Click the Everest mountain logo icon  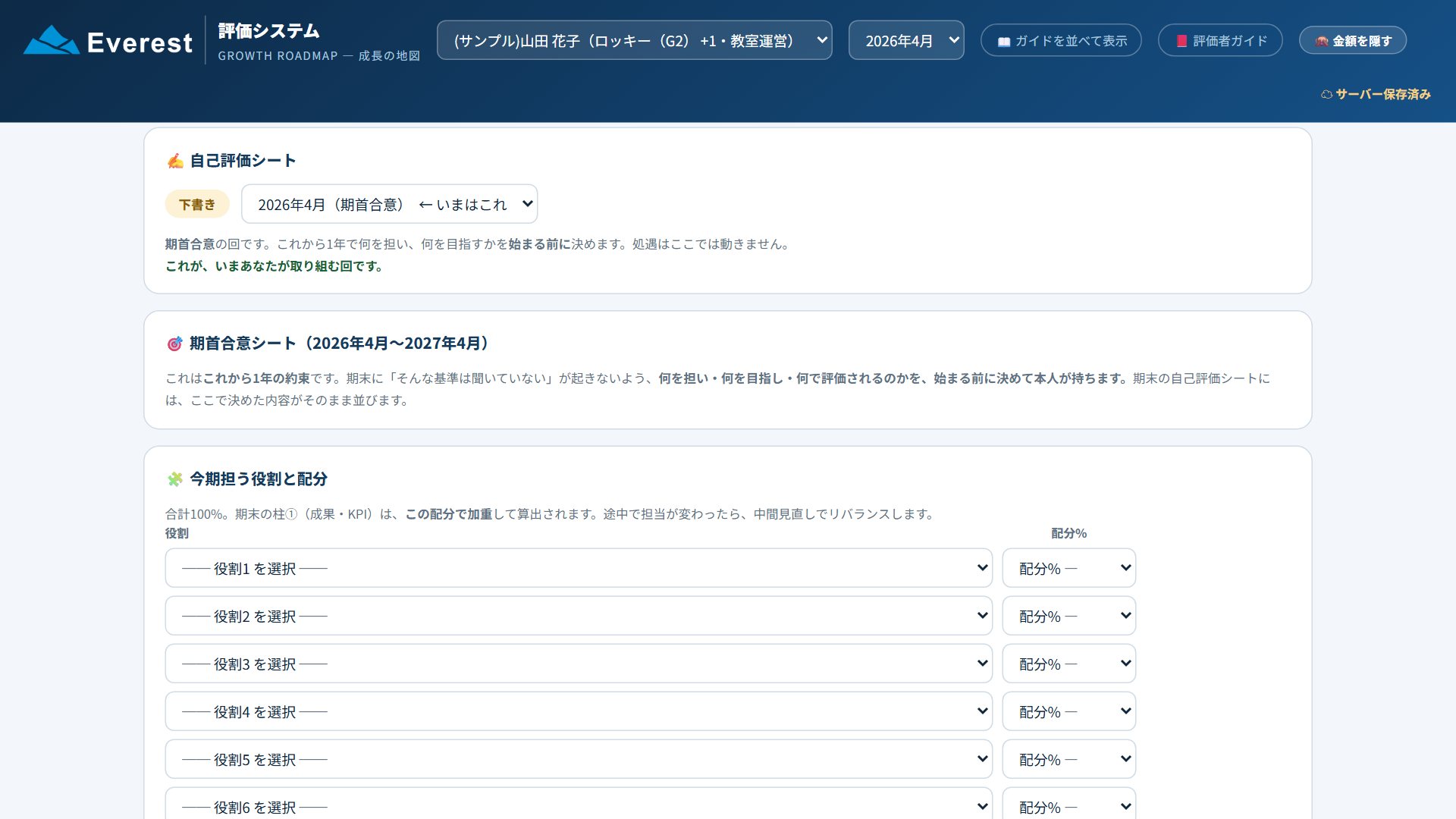click(51, 40)
